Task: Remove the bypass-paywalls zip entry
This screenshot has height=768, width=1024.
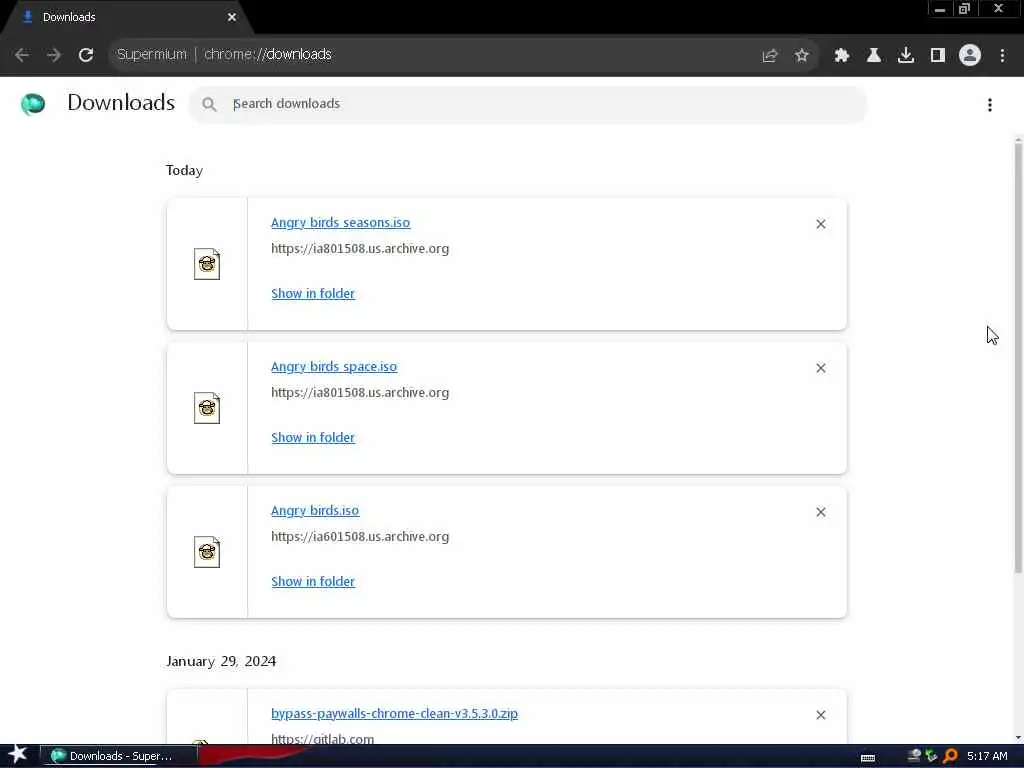Action: tap(820, 715)
